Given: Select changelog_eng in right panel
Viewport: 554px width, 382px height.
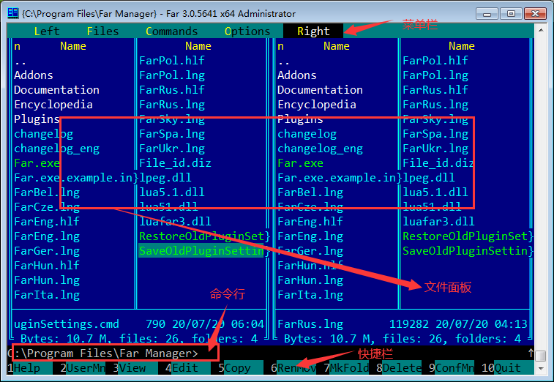Looking at the screenshot, I should click(x=320, y=148).
